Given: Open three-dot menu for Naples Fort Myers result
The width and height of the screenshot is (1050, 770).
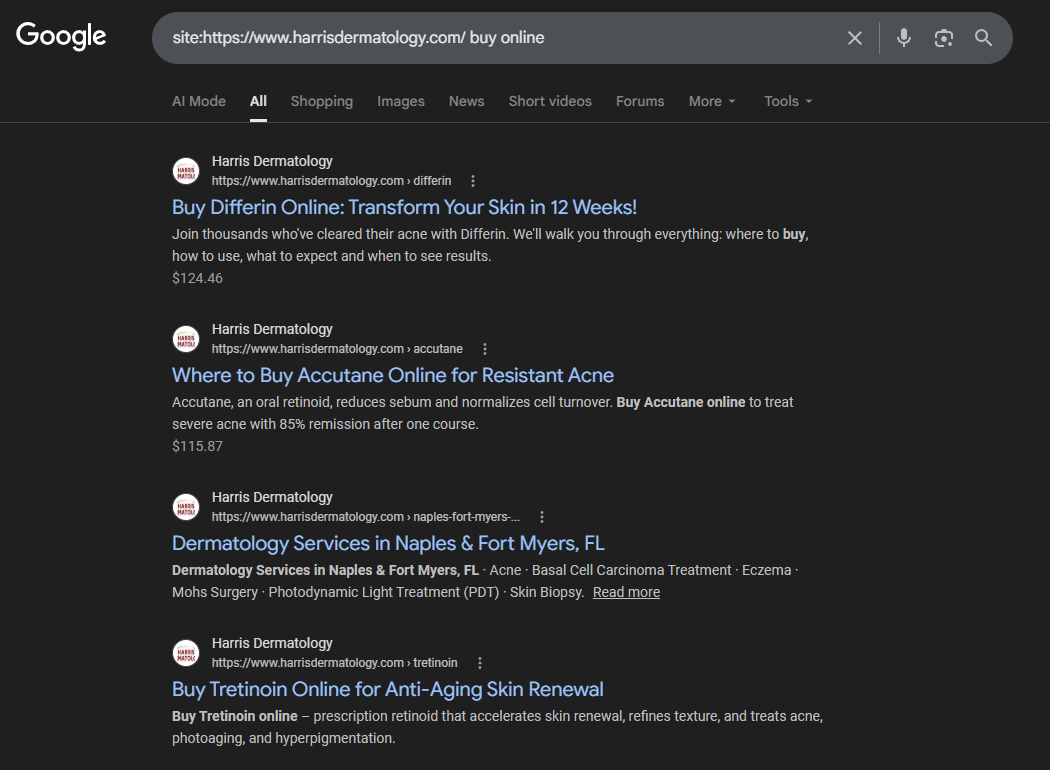Looking at the screenshot, I should point(542,517).
